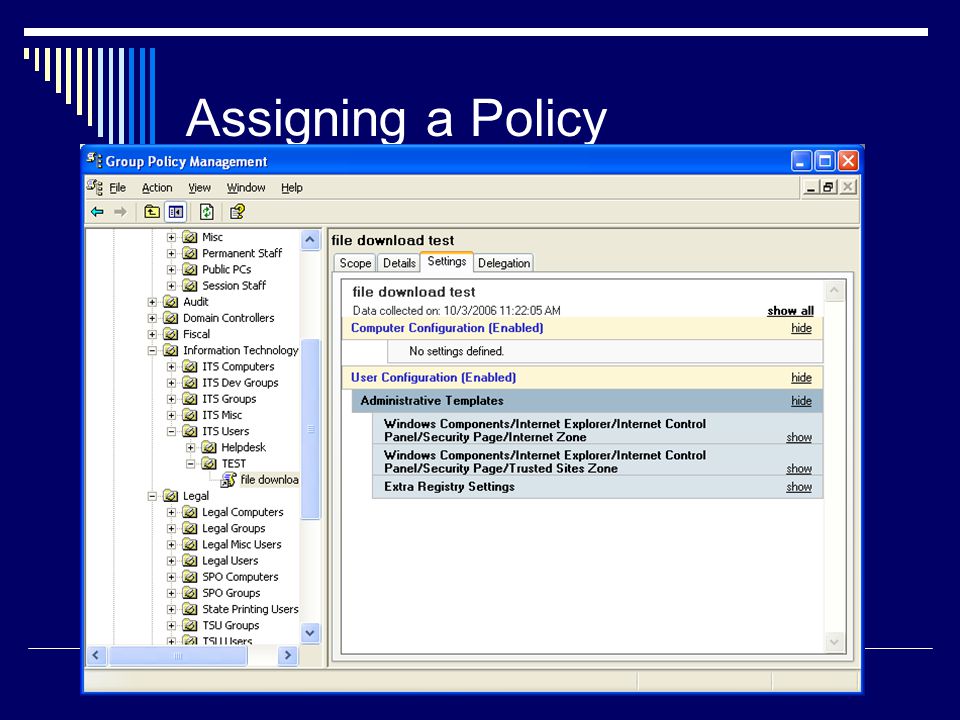Click the SPO Computers OU folder icon
The width and height of the screenshot is (960, 720).
[x=190, y=577]
